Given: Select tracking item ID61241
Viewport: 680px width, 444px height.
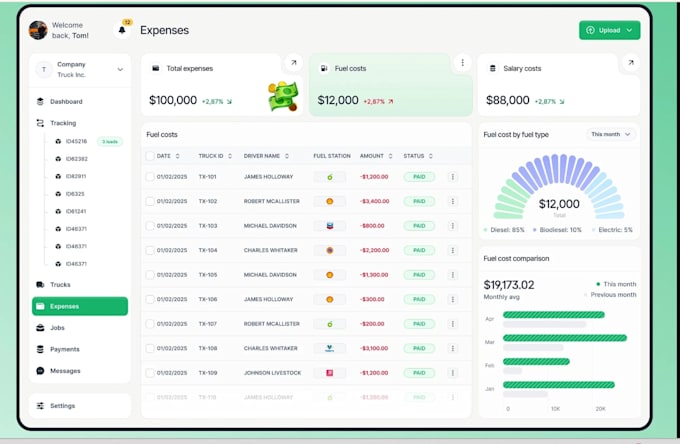Looking at the screenshot, I should click(75, 211).
